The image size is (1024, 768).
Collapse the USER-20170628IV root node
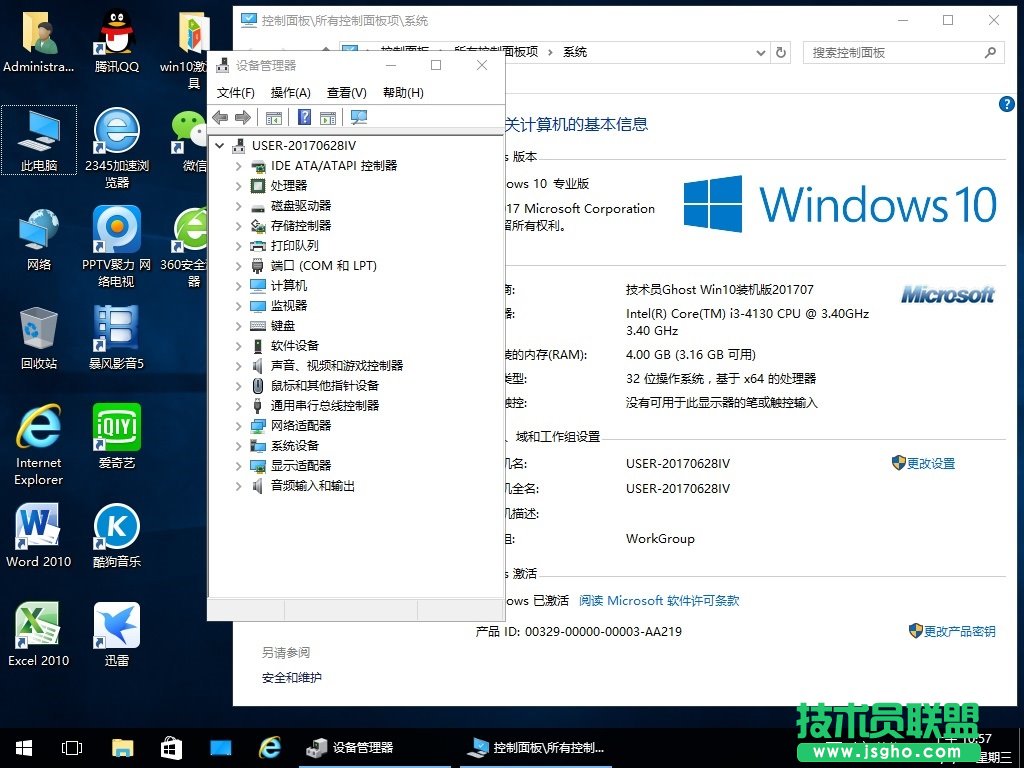[x=220, y=146]
